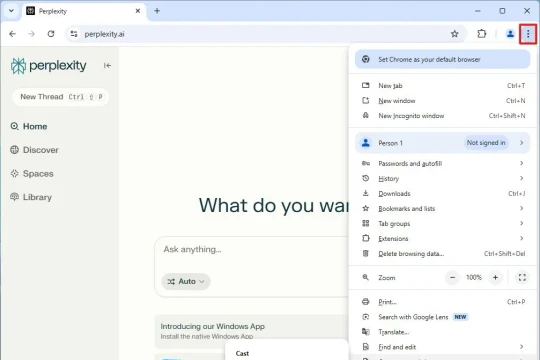Click the Tab groups grid icon

pyautogui.click(x=366, y=223)
